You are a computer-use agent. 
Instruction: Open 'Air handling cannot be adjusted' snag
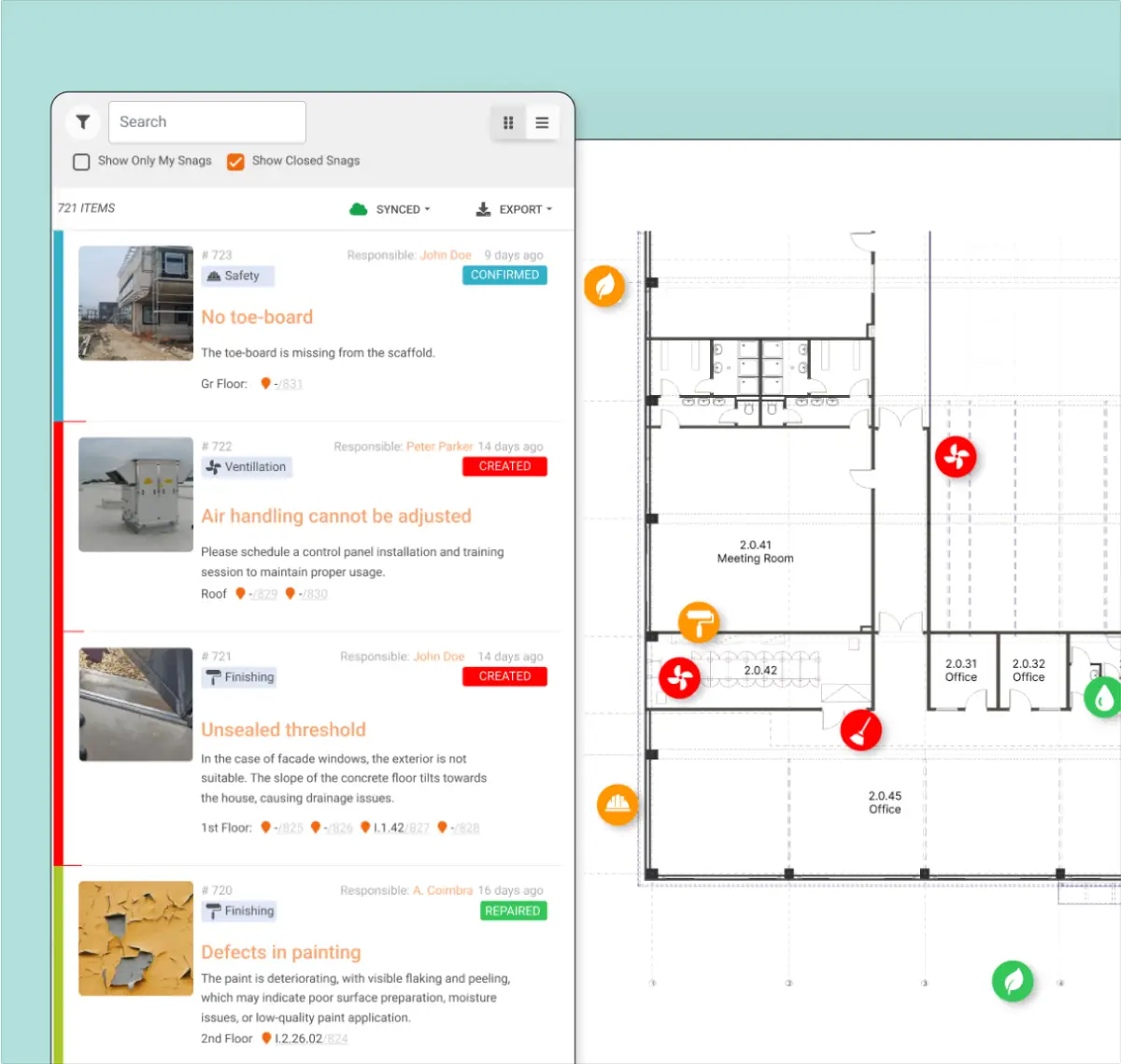tap(336, 517)
